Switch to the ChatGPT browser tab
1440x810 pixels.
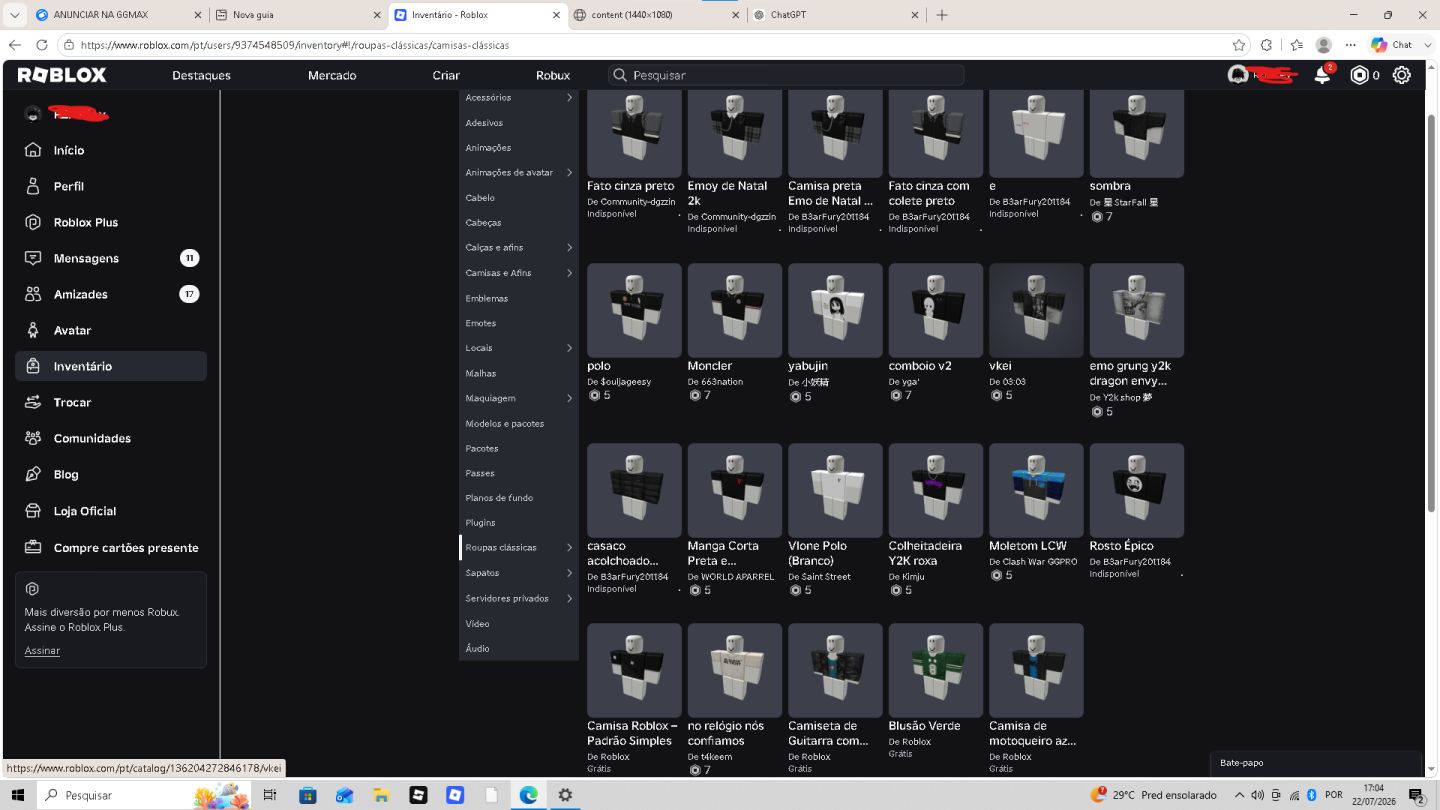click(836, 15)
